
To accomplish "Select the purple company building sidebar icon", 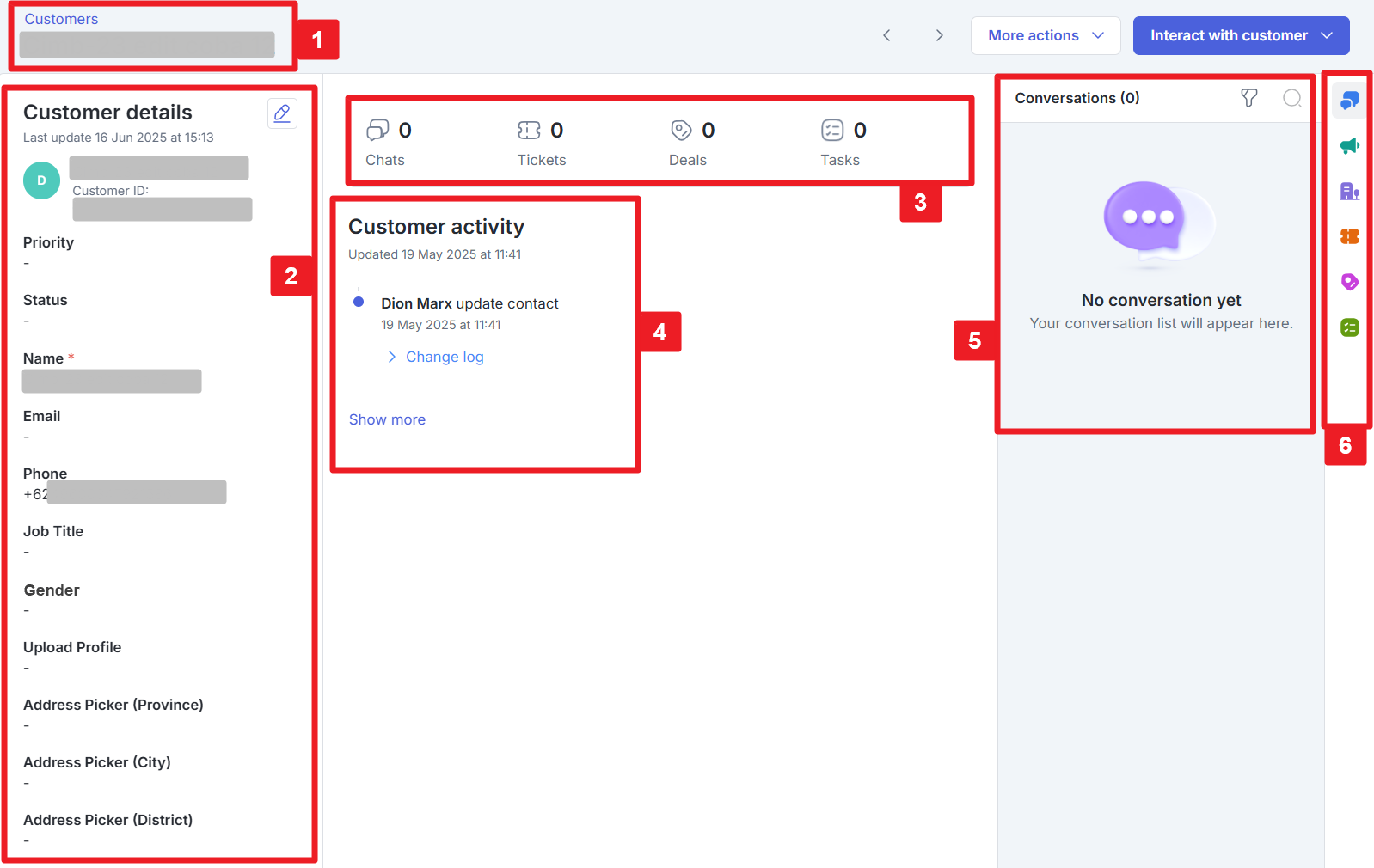I will [1349, 191].
